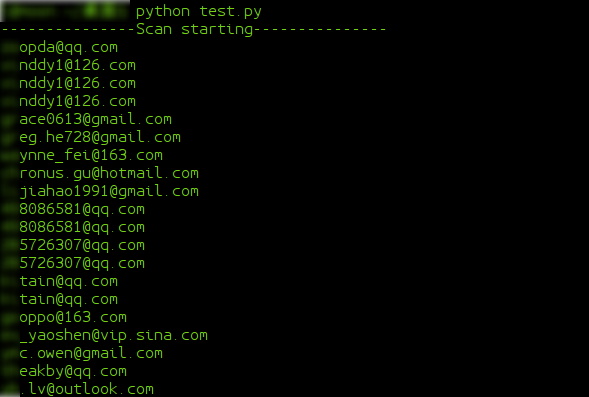Select jiahao1991@gmail.com in the output

click(x=109, y=192)
